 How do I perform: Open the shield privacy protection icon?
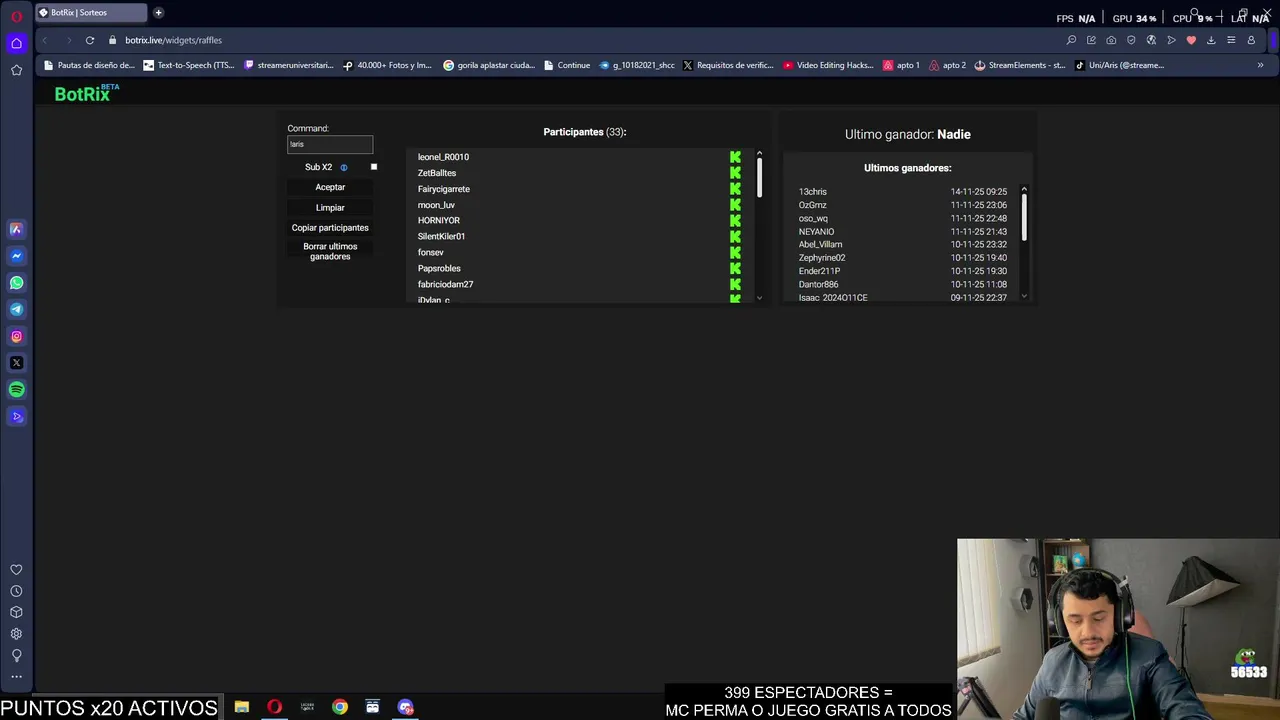coord(1131,40)
